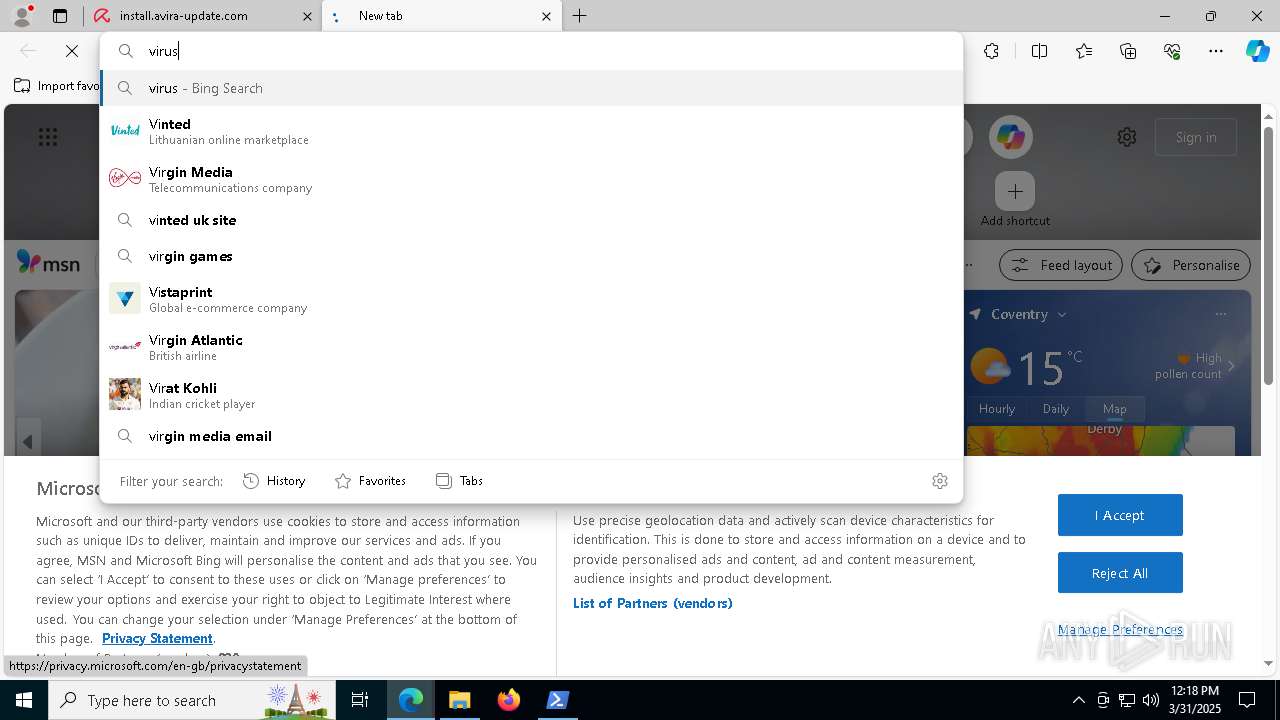1280x720 pixels.
Task: Select the Map weather tab
Action: coord(1115,409)
